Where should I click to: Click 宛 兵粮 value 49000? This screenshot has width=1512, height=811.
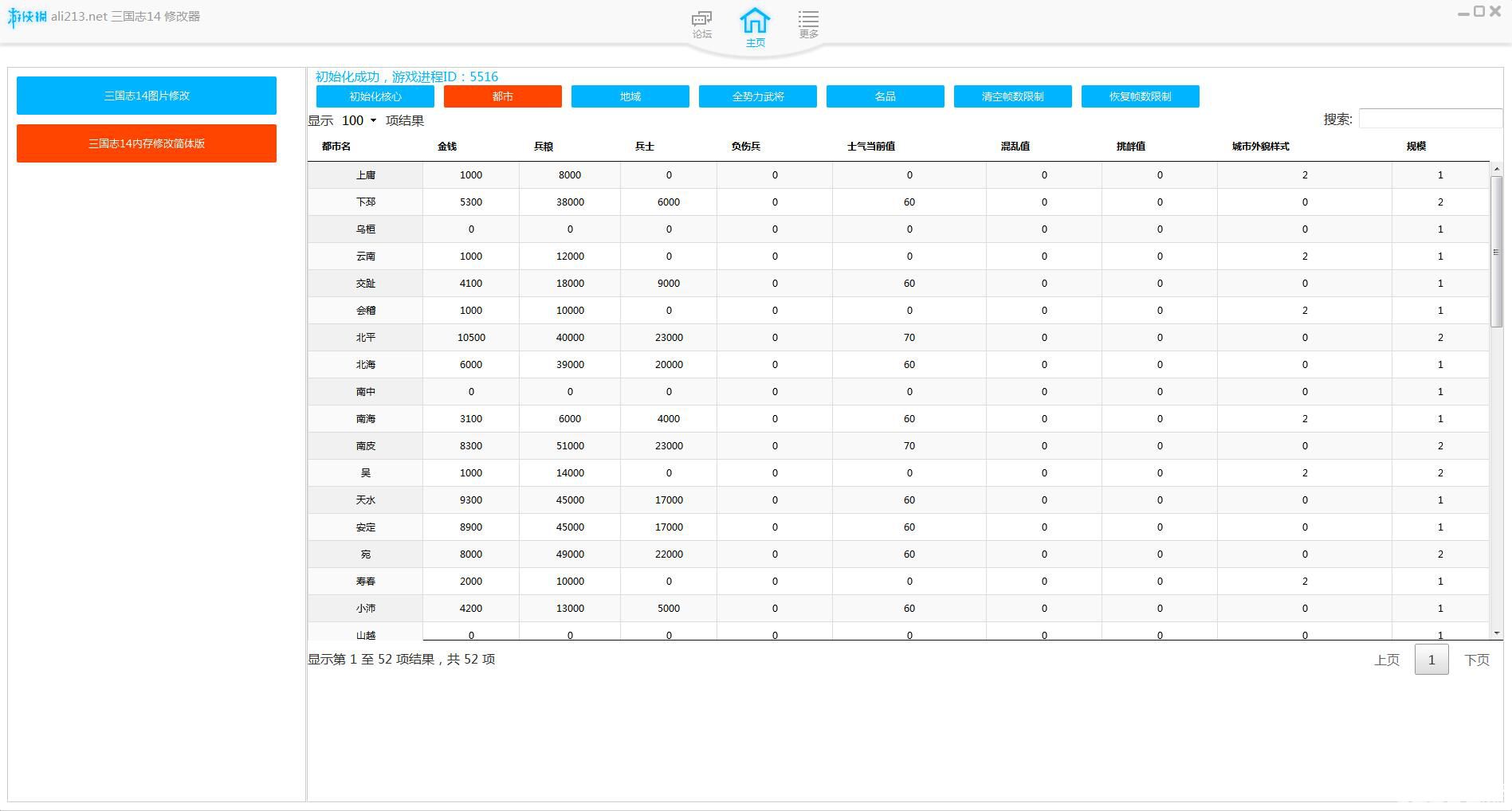coord(570,554)
